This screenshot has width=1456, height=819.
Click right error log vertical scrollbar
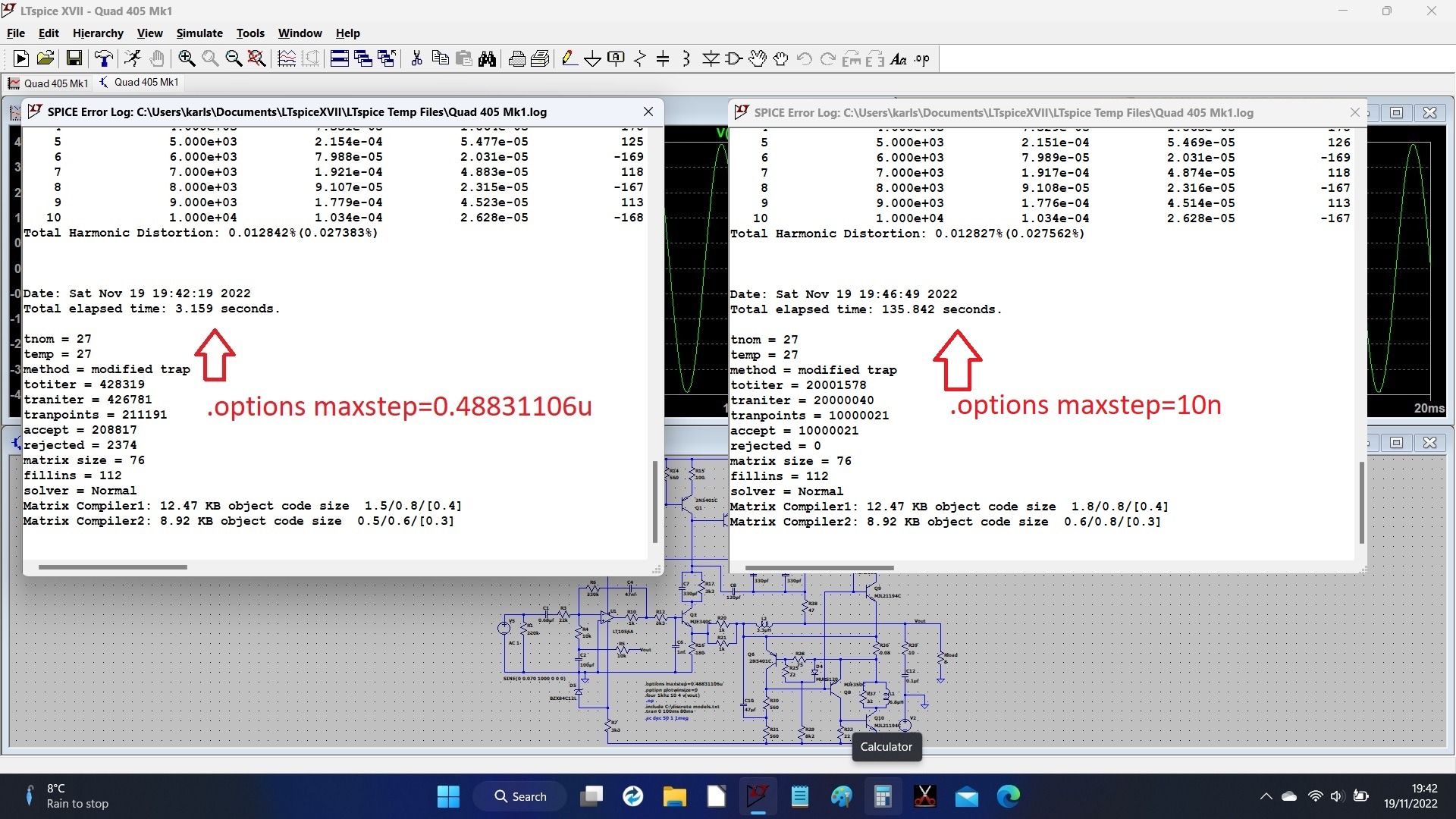coord(1361,502)
